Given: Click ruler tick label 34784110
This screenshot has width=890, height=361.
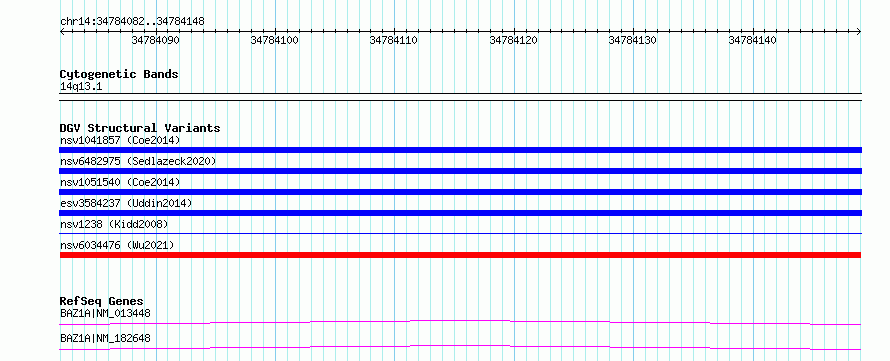Looking at the screenshot, I should pyautogui.click(x=394, y=40).
